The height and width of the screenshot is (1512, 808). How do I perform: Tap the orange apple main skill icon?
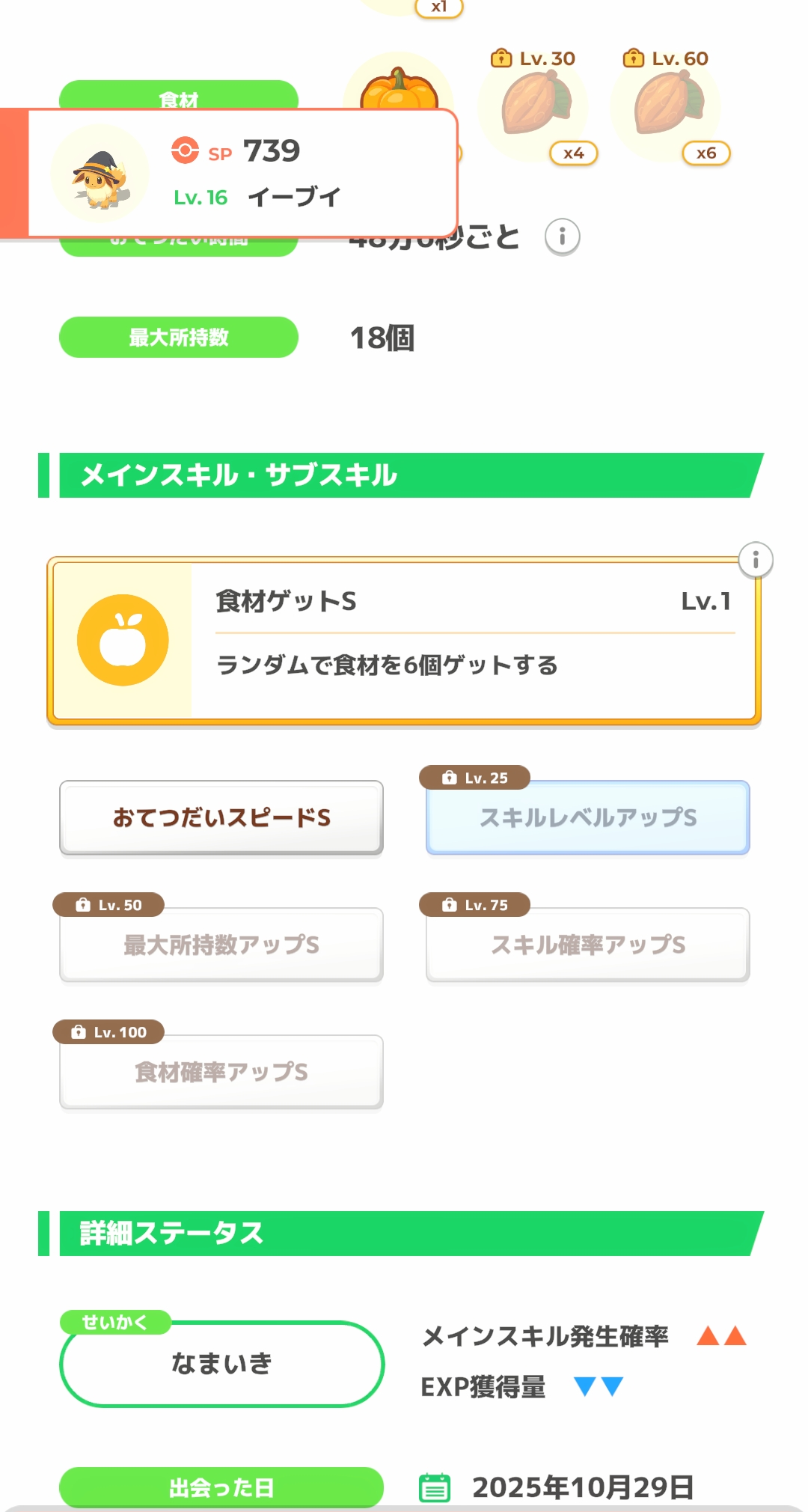coord(123,640)
